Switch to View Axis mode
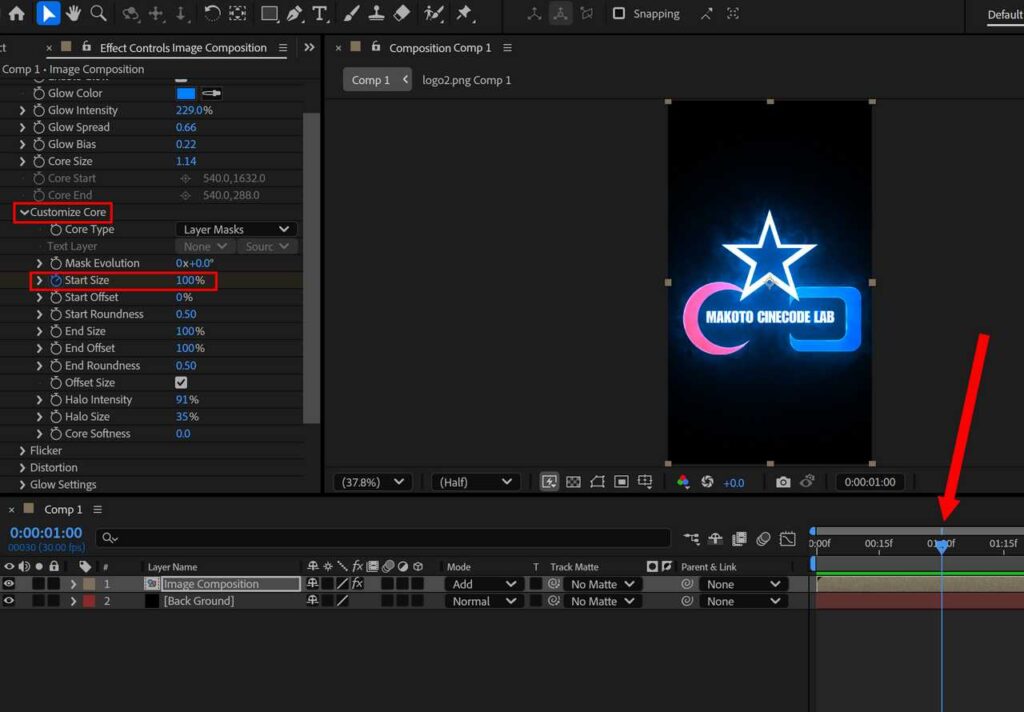 [586, 14]
